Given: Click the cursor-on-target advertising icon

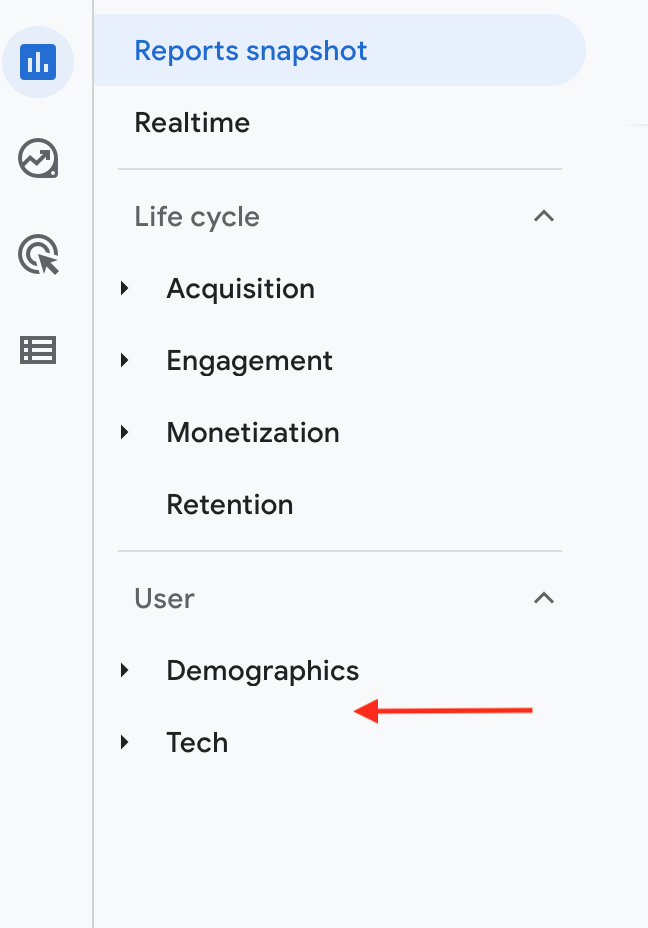Looking at the screenshot, I should click(38, 255).
